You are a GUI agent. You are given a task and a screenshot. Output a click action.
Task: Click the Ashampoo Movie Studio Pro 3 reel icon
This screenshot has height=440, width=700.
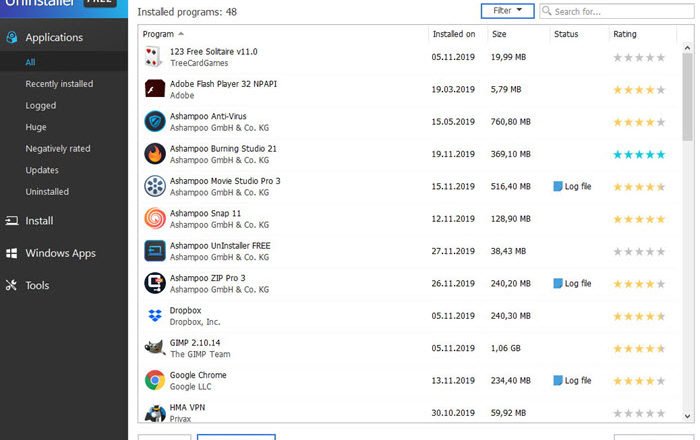click(154, 186)
